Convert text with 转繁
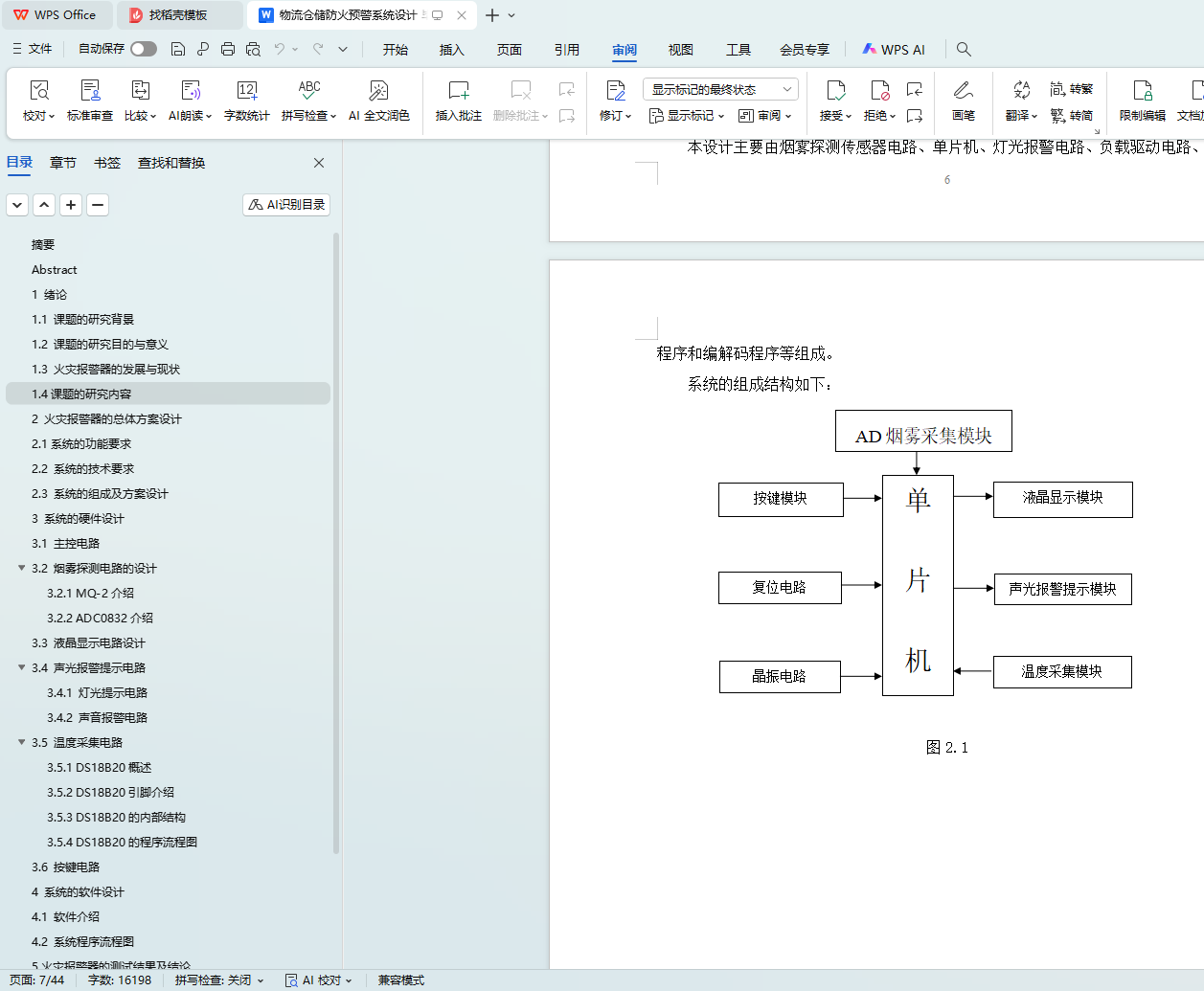 pyautogui.click(x=1072, y=89)
